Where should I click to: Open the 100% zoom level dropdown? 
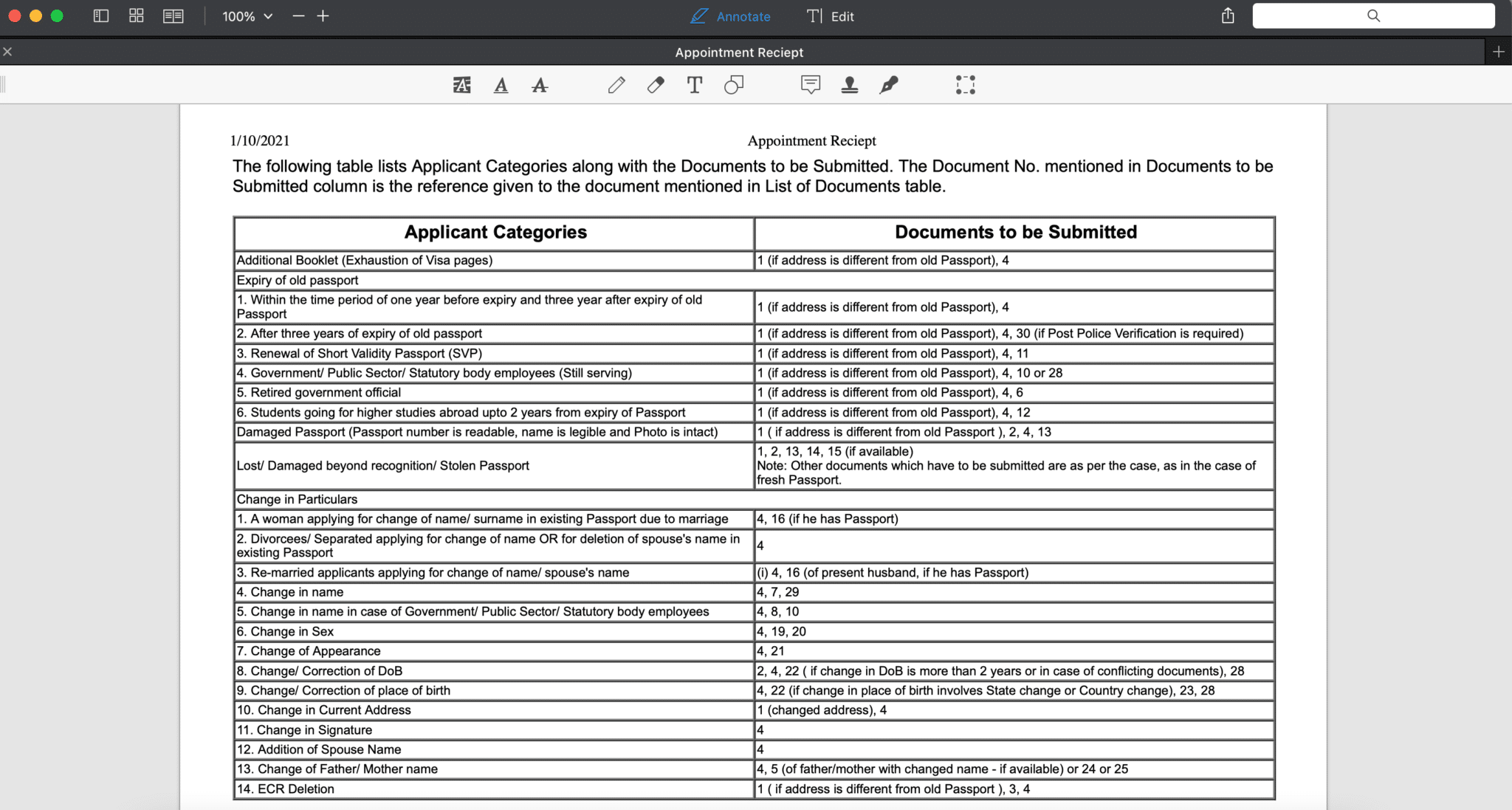(x=247, y=16)
